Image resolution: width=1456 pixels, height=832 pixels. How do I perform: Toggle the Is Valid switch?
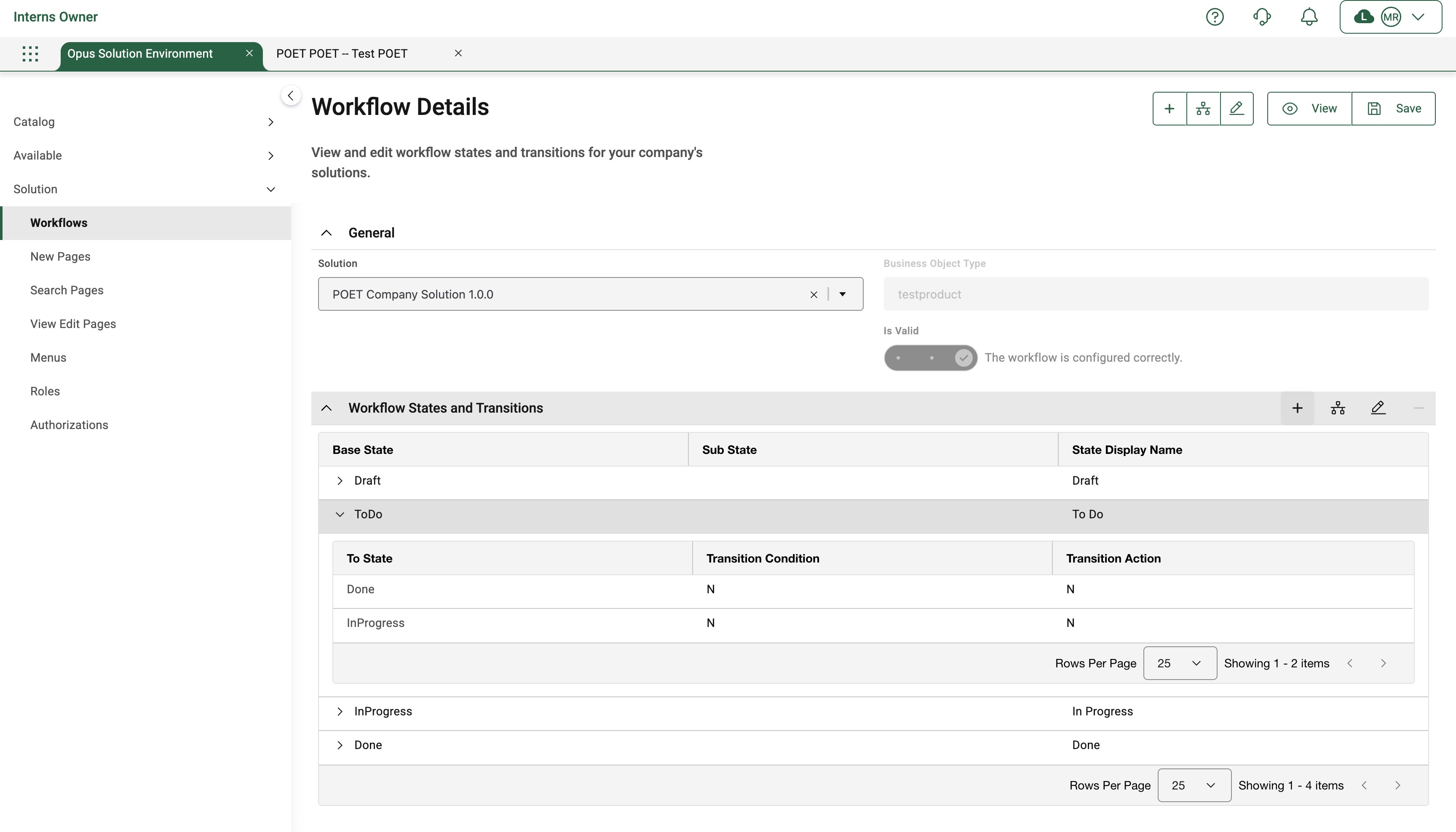(931, 358)
